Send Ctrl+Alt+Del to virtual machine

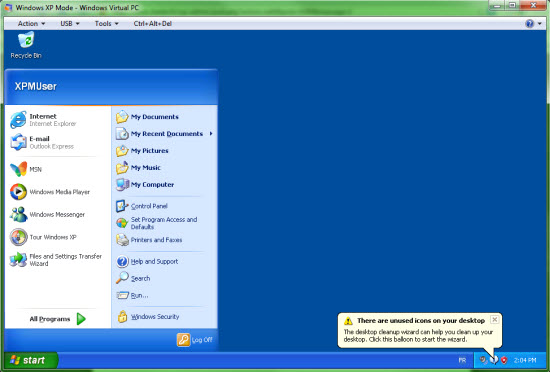tap(153, 23)
